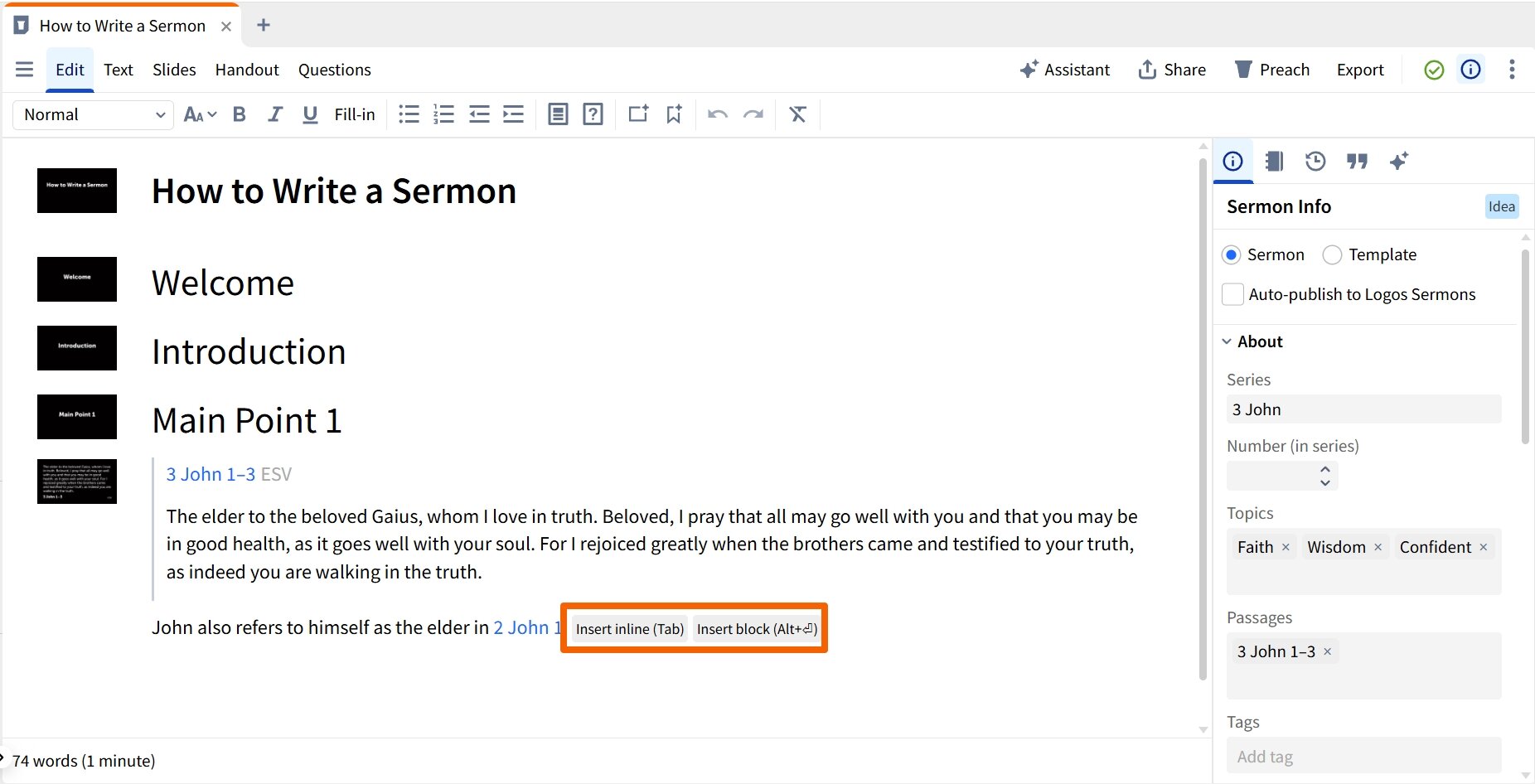Open the sparkle assistant sidebar panel

pos(1399,161)
